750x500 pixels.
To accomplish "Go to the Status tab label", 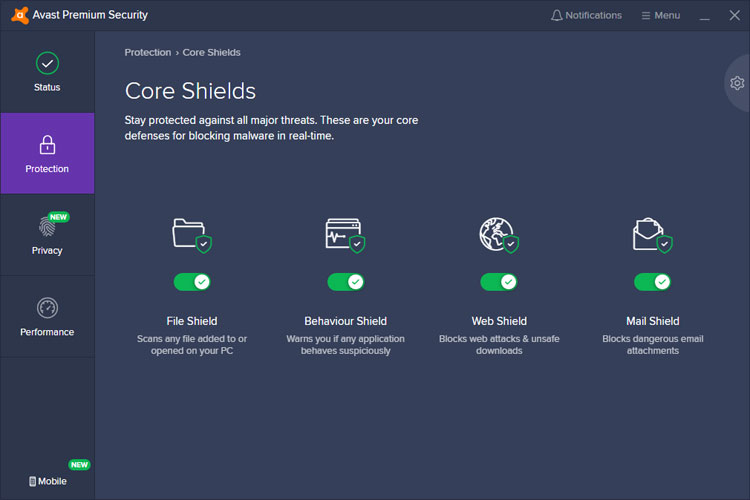I will pyautogui.click(x=47, y=88).
